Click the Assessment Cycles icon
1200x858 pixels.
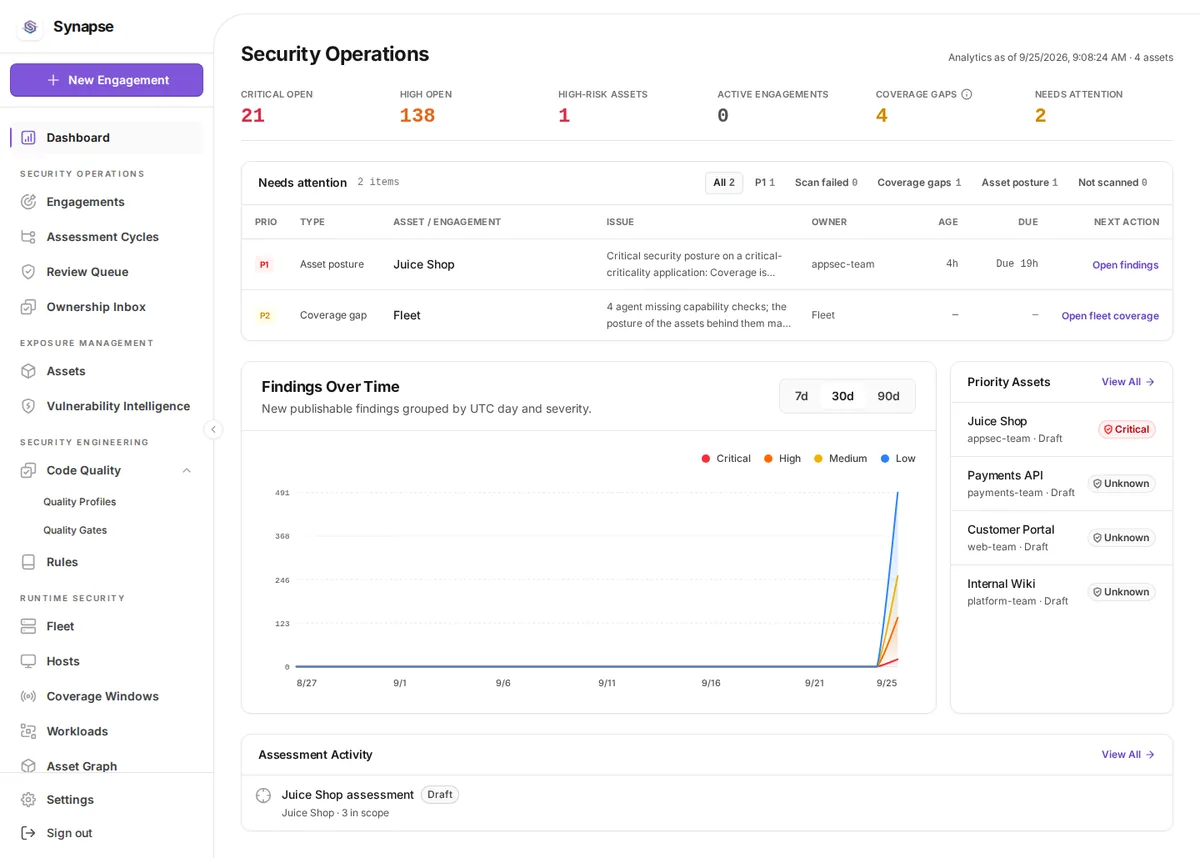click(28, 237)
